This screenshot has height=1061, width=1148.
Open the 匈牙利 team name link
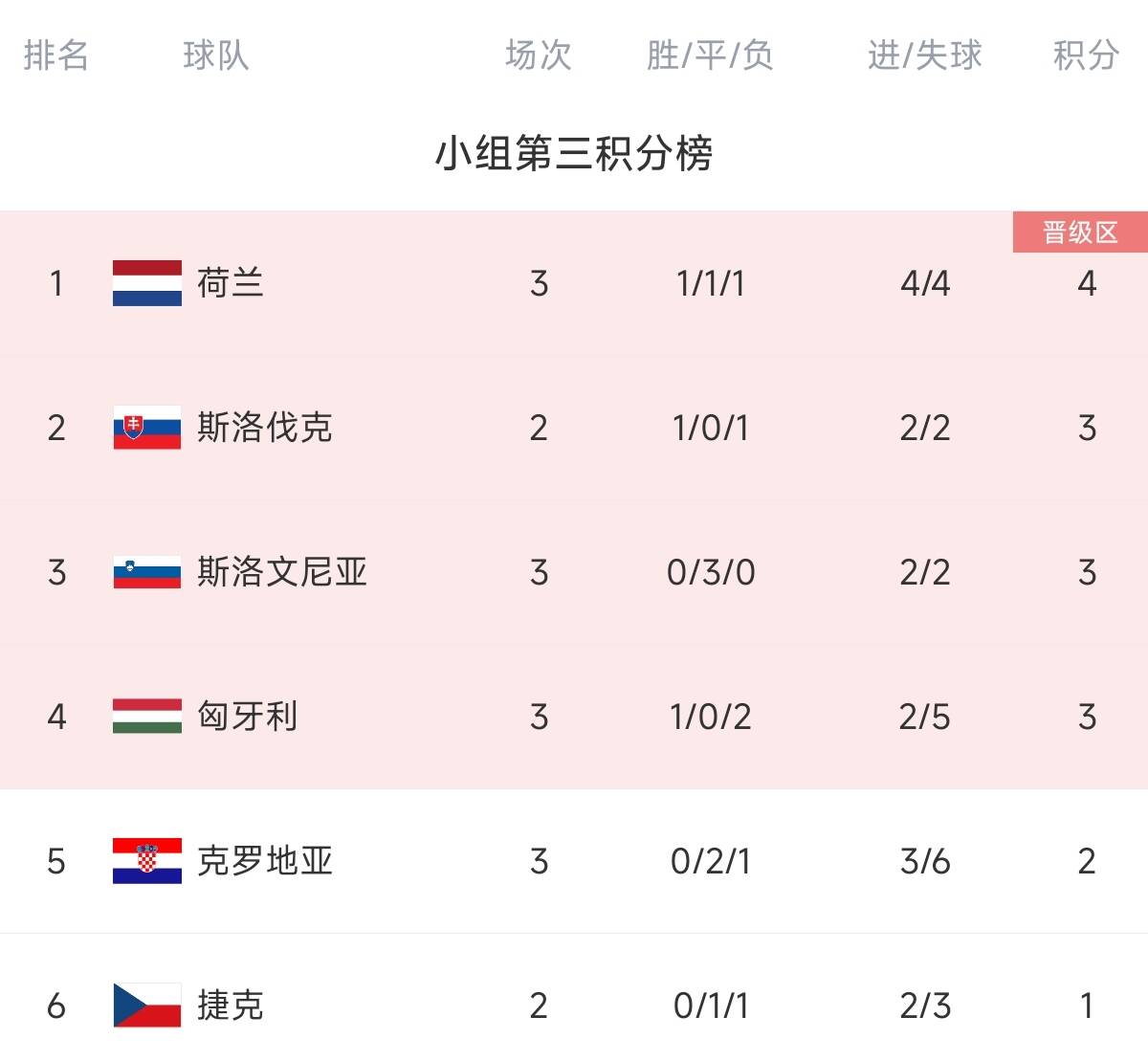[248, 717]
